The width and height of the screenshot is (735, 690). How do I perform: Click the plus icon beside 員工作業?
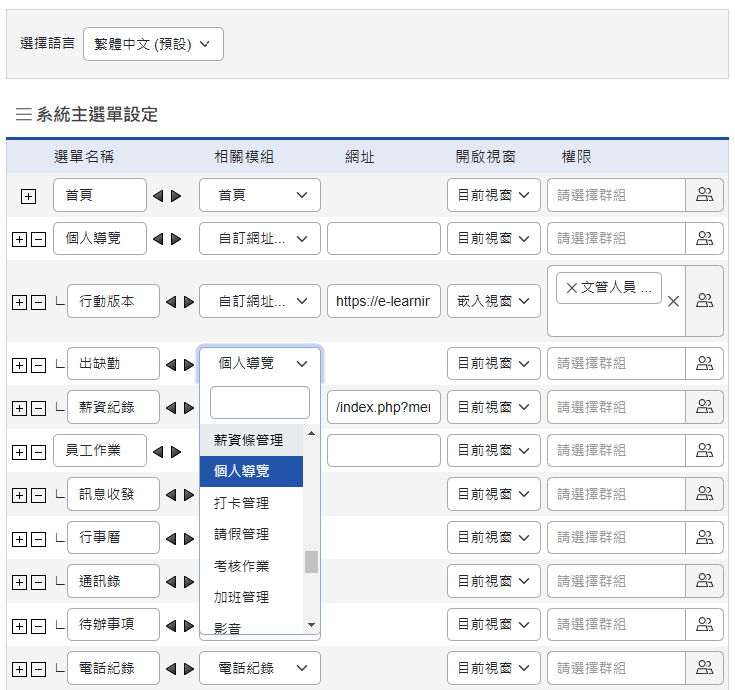pos(19,452)
